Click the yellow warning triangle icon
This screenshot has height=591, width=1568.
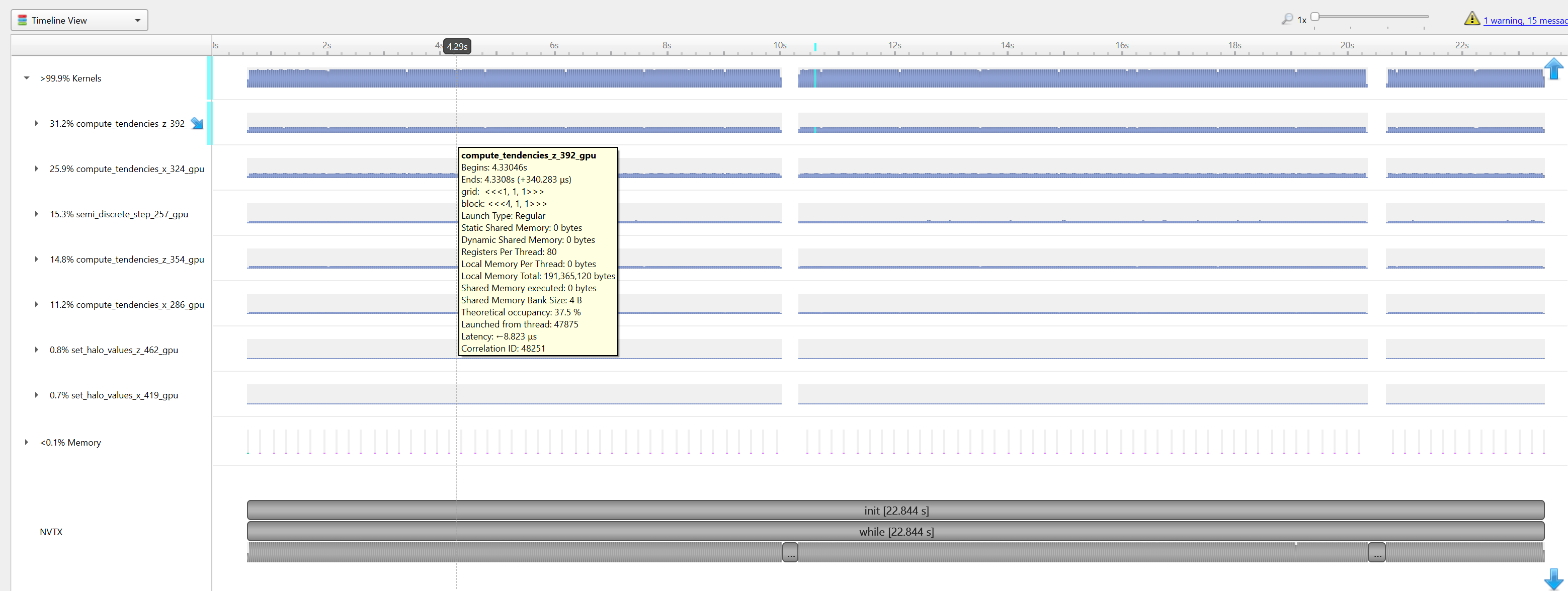[x=1471, y=19]
